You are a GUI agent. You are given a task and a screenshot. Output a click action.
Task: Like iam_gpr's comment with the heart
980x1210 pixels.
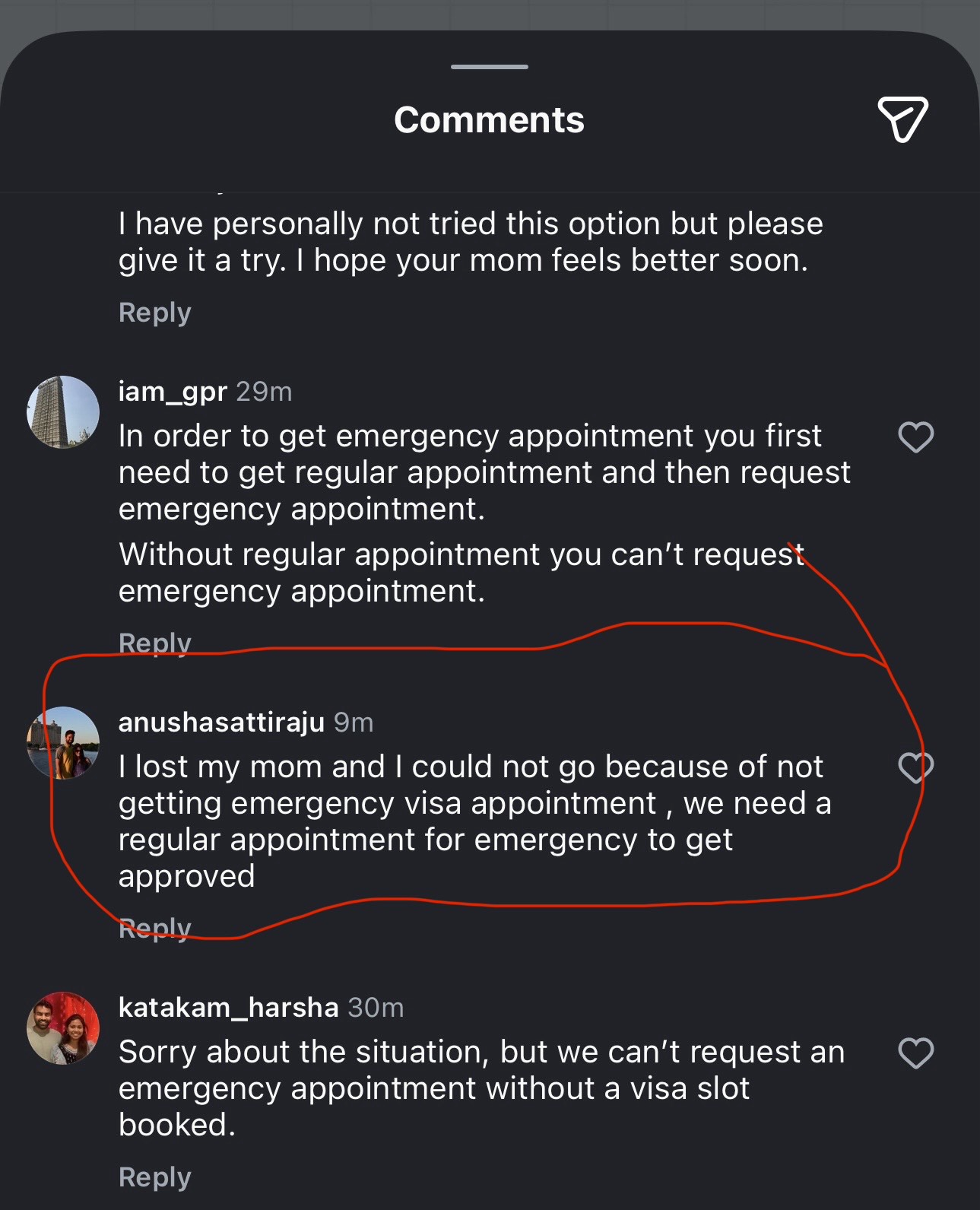click(915, 437)
